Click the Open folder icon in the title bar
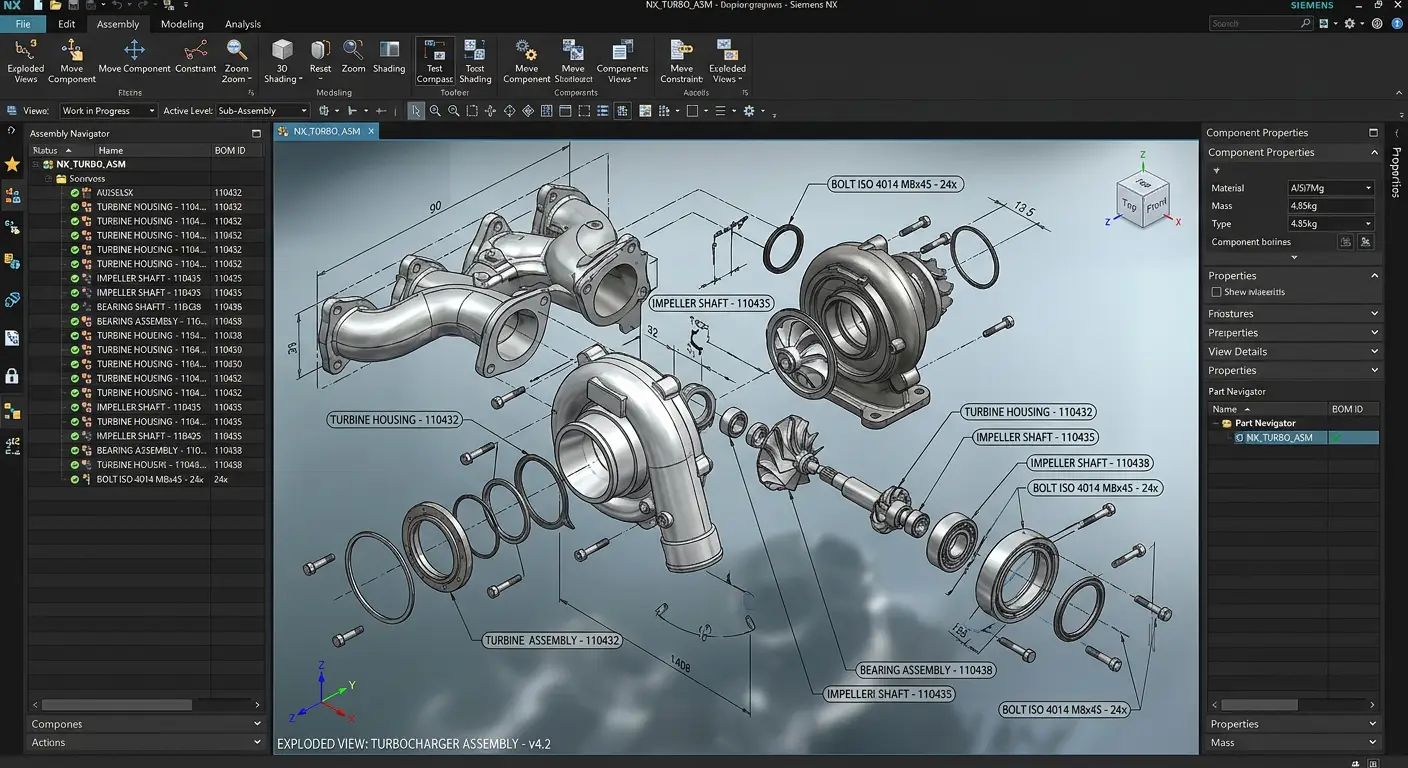Viewport: 1408px width, 768px height. (x=56, y=6)
